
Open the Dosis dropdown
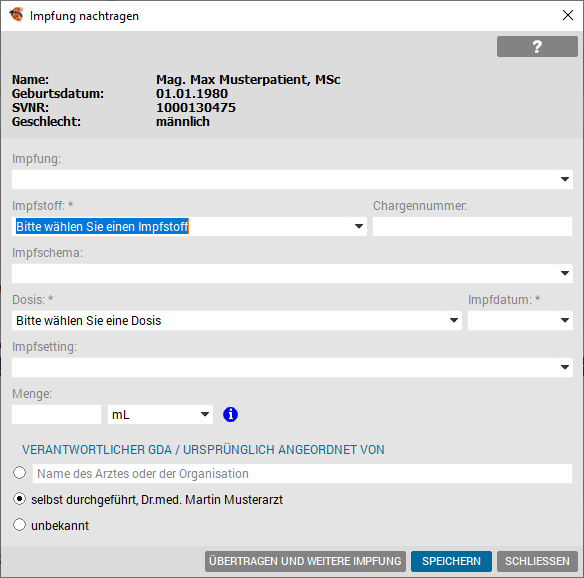(x=454, y=320)
